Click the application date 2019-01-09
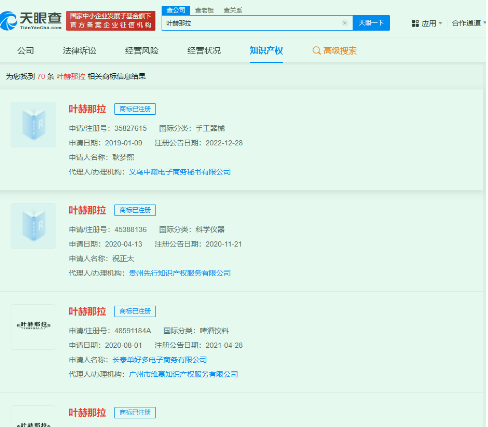Viewport: 488px width, 427px height. (x=124, y=143)
